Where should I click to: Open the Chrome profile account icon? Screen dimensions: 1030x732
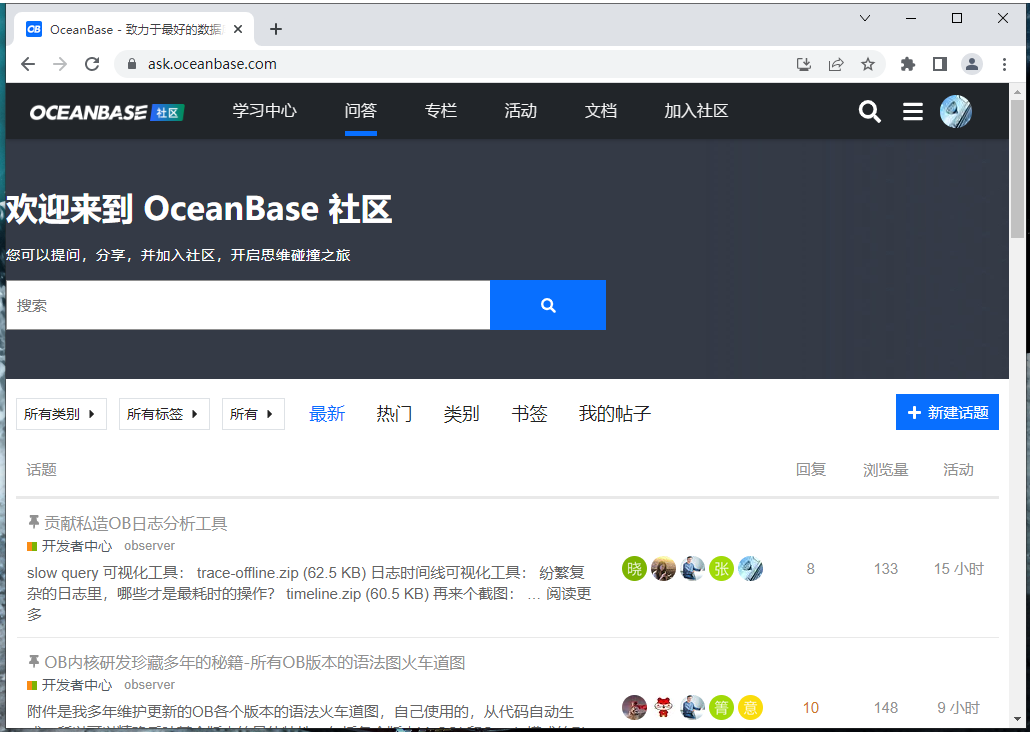coord(972,64)
